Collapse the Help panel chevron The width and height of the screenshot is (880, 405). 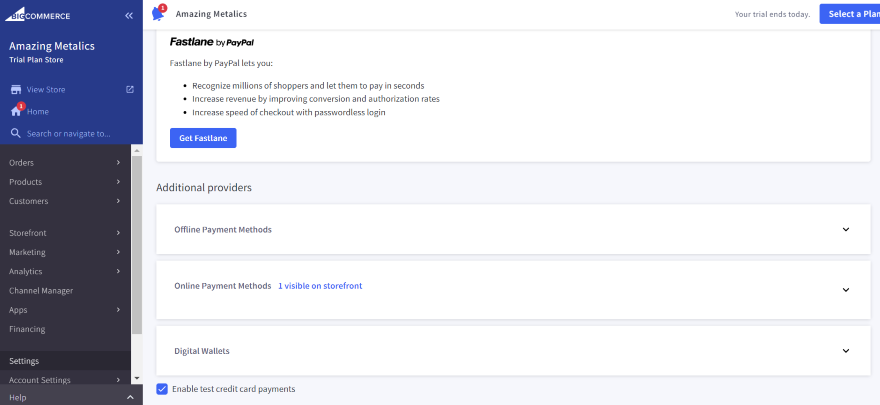[x=130, y=398]
